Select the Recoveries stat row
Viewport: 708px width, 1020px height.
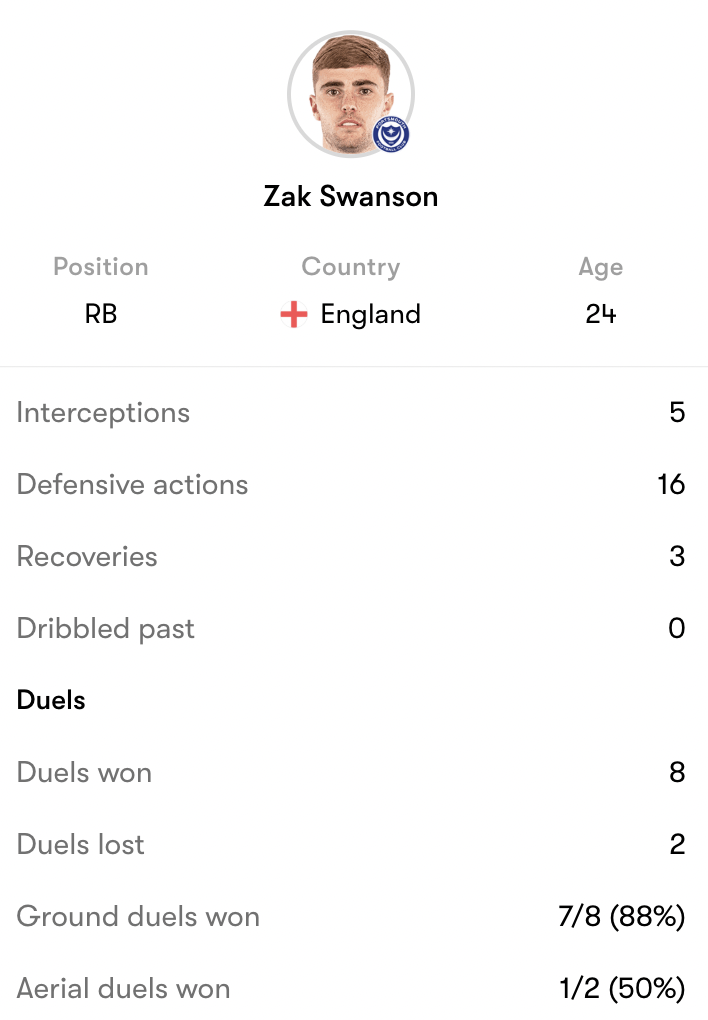tap(354, 557)
